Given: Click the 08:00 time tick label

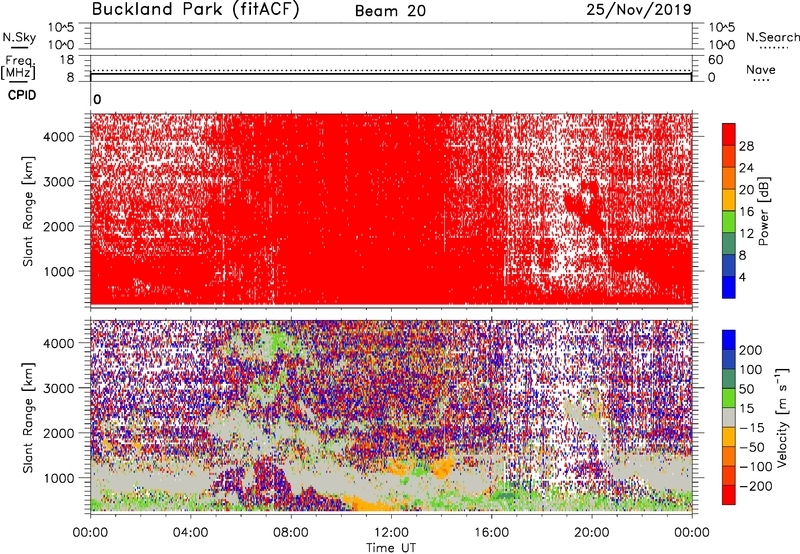Looking at the screenshot, I should 291,533.
